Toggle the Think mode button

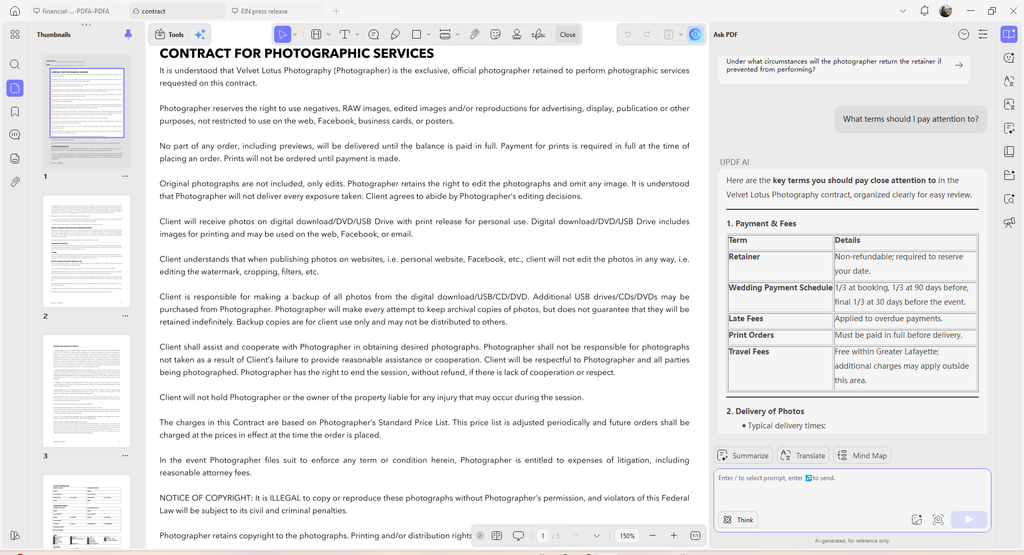[739, 520]
